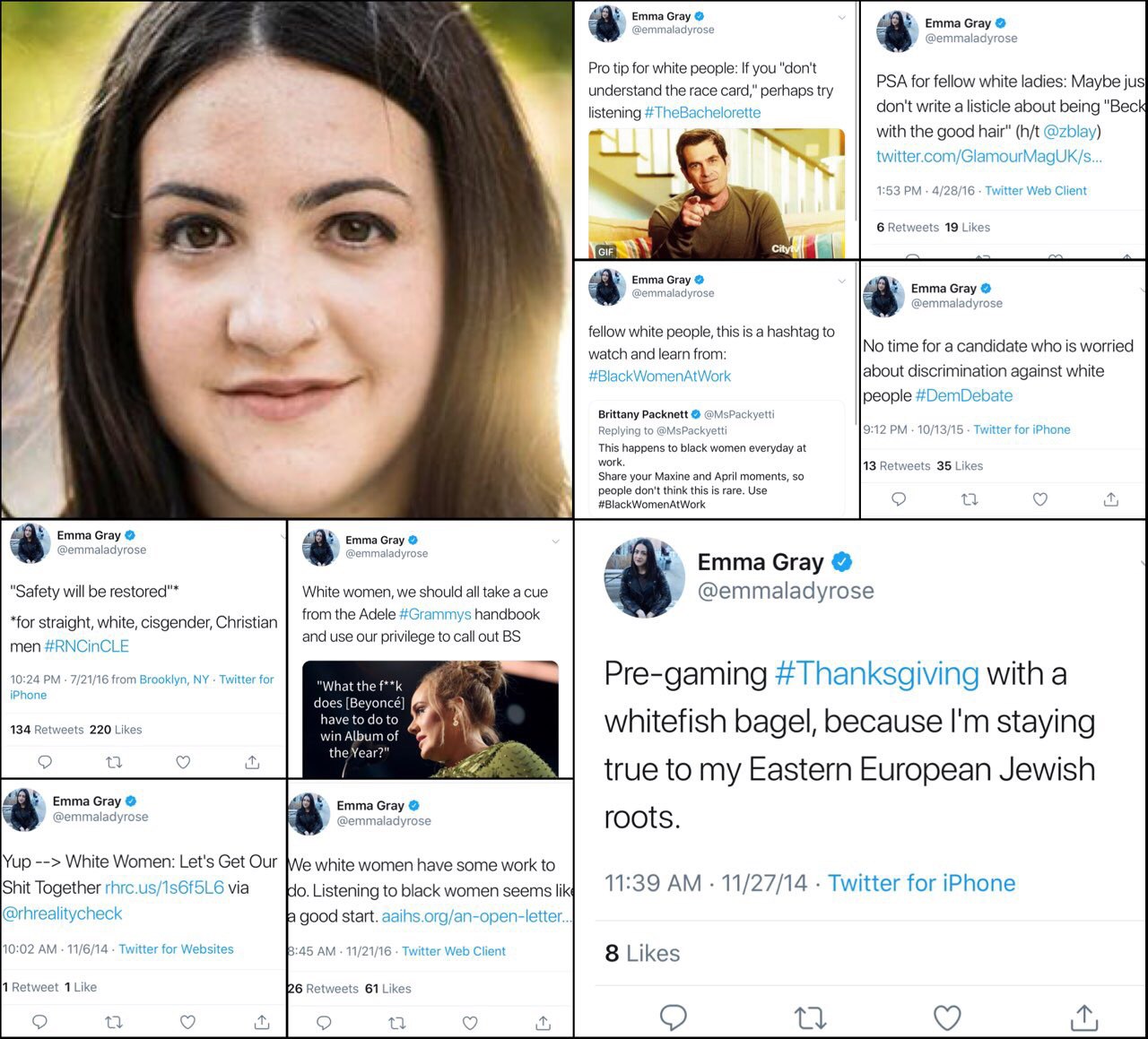Reply to the 'Listening to black women' tweet
This screenshot has width=1148, height=1039.
pos(325,1023)
